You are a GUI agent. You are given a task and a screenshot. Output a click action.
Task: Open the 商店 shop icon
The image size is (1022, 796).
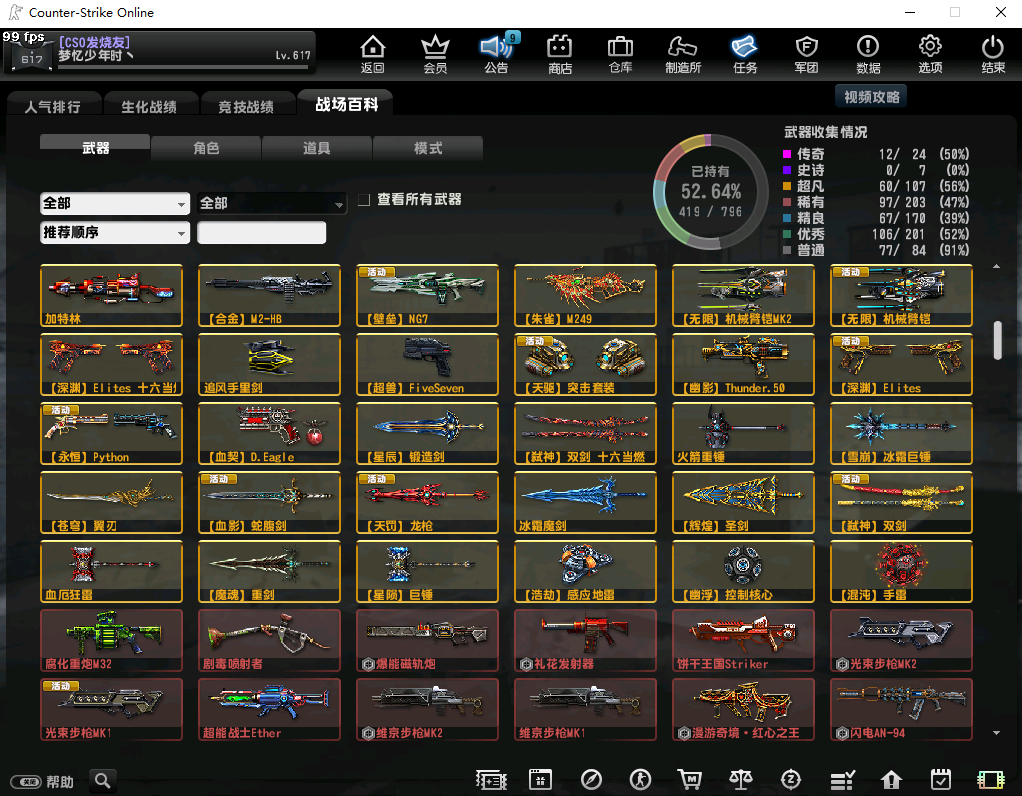pos(559,53)
